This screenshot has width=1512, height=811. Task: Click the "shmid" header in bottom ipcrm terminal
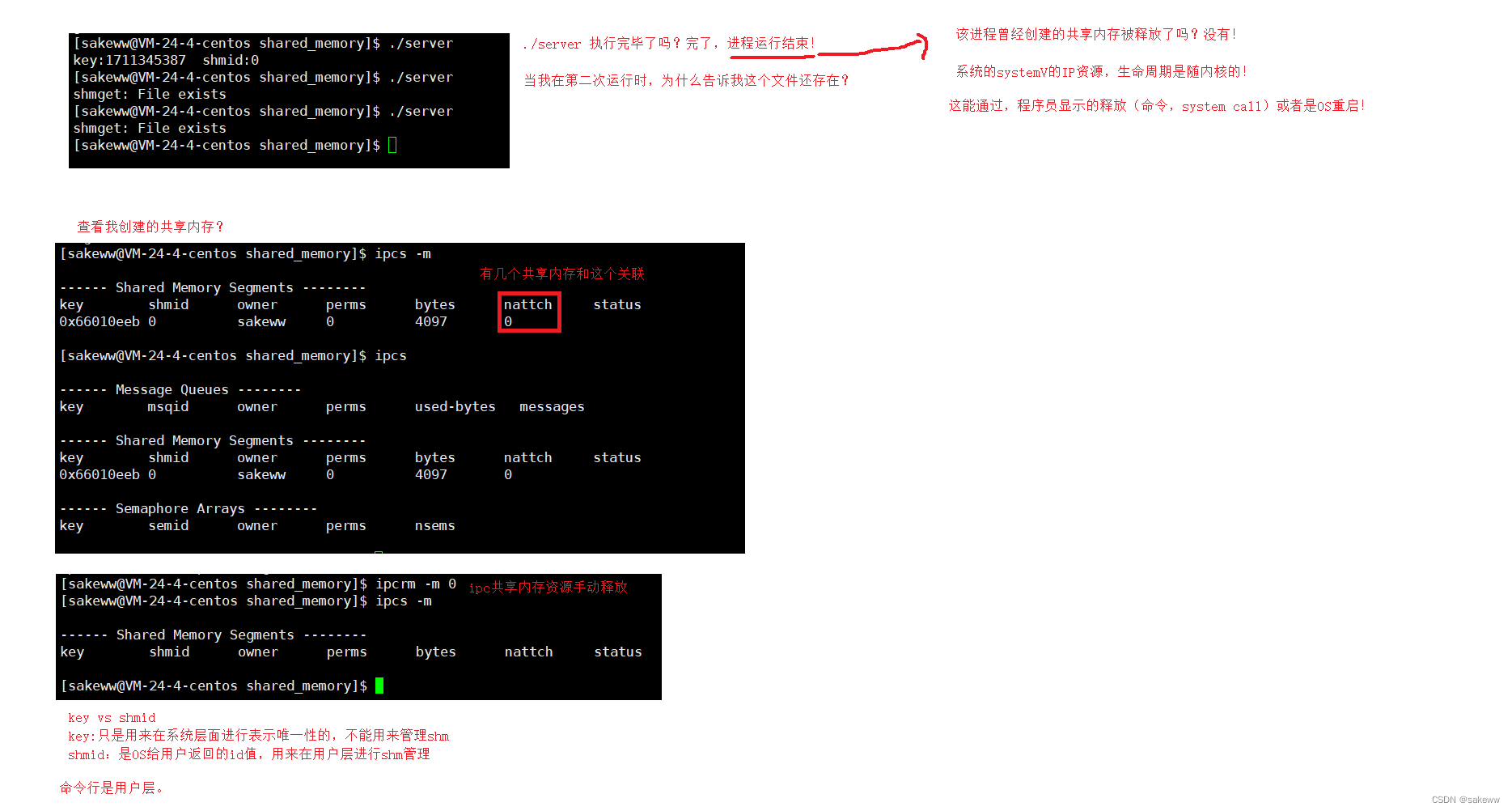pos(169,652)
